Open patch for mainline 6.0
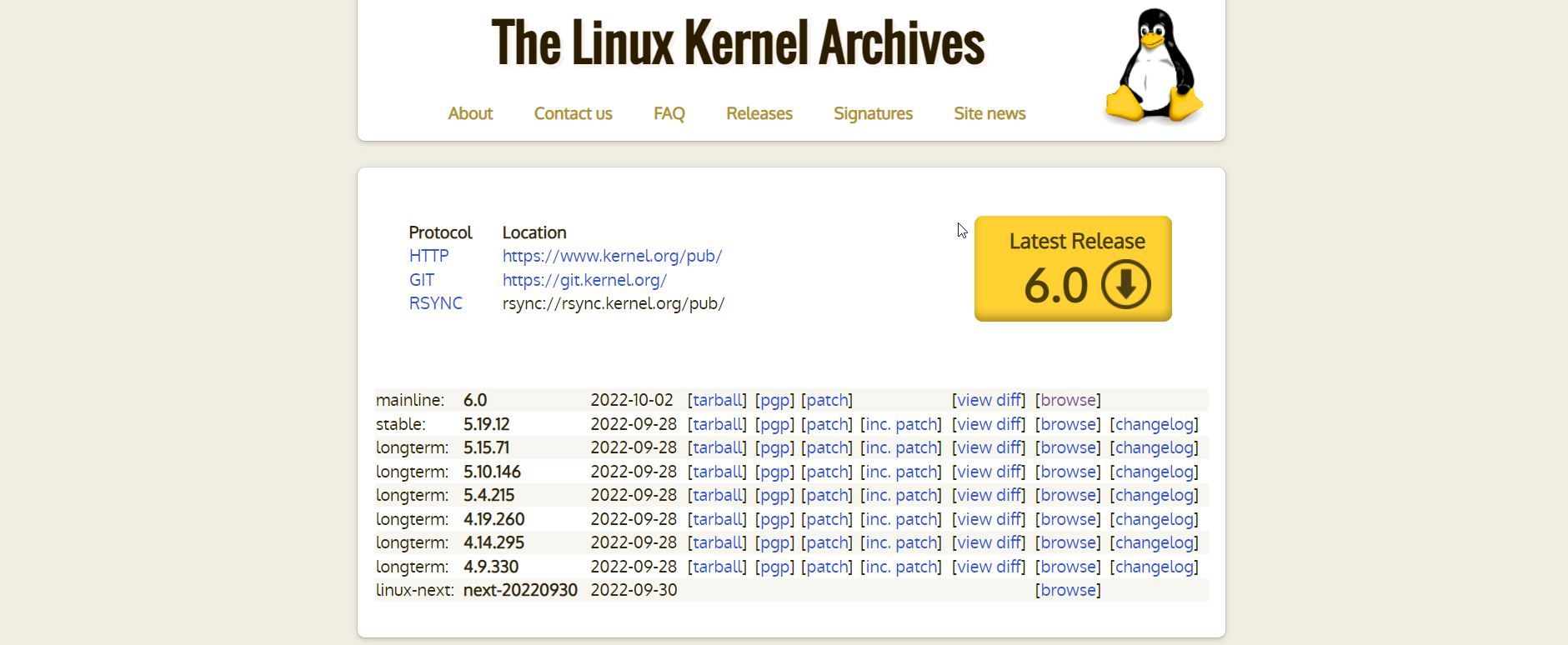The image size is (1568, 645). (x=827, y=401)
